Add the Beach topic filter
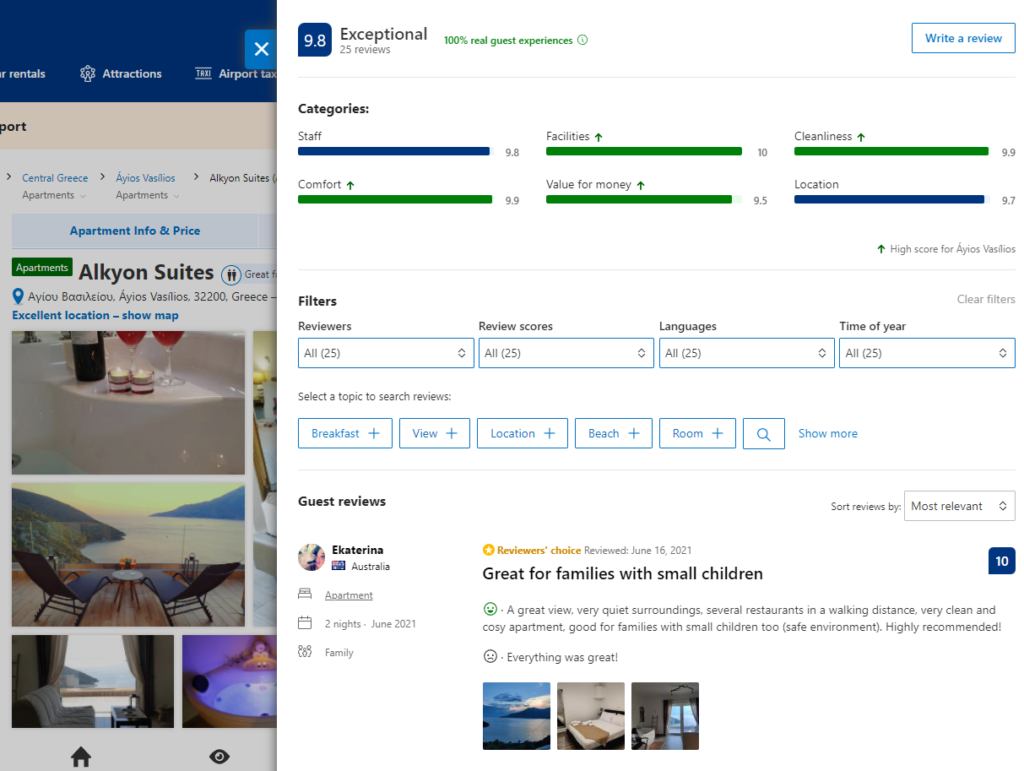Viewport: 1024px width, 771px height. point(613,433)
